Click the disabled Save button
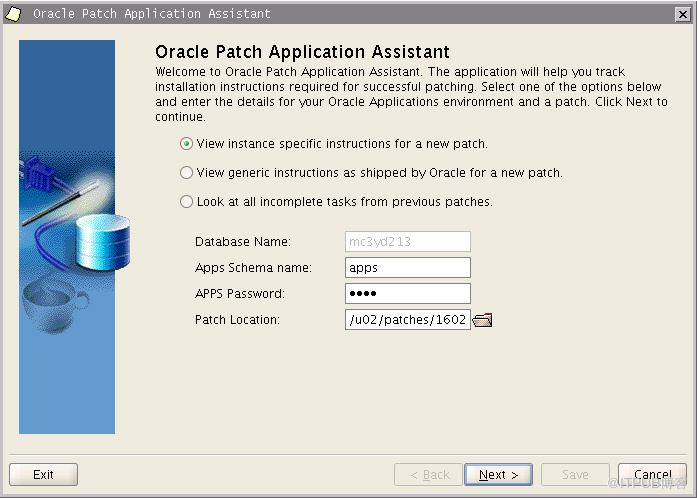 coord(575,474)
